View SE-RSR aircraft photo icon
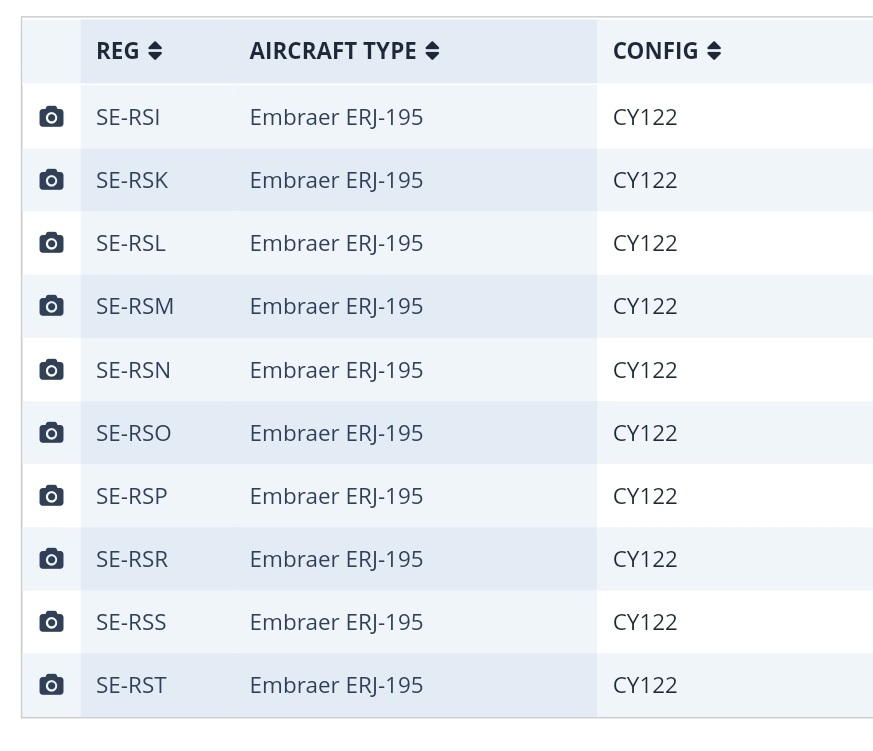The height and width of the screenshot is (751, 873). pos(51,559)
